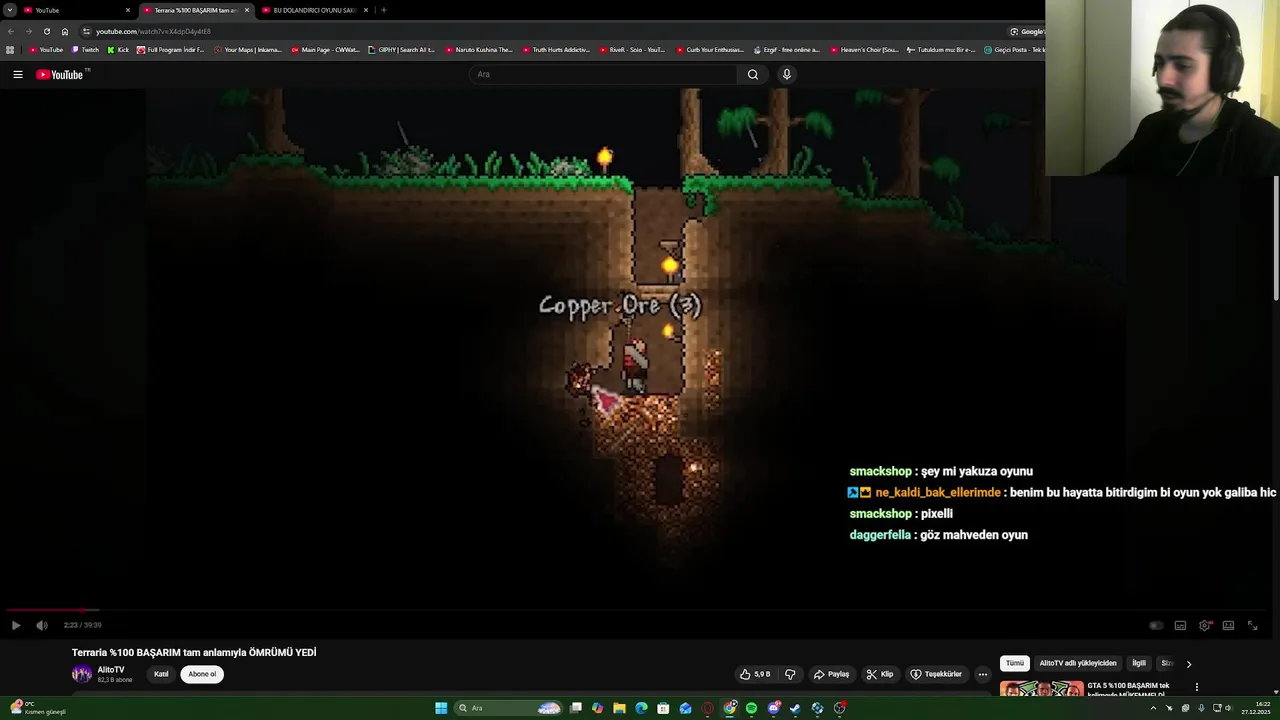Focus the YouTube search field
The image size is (1280, 720).
[604, 74]
